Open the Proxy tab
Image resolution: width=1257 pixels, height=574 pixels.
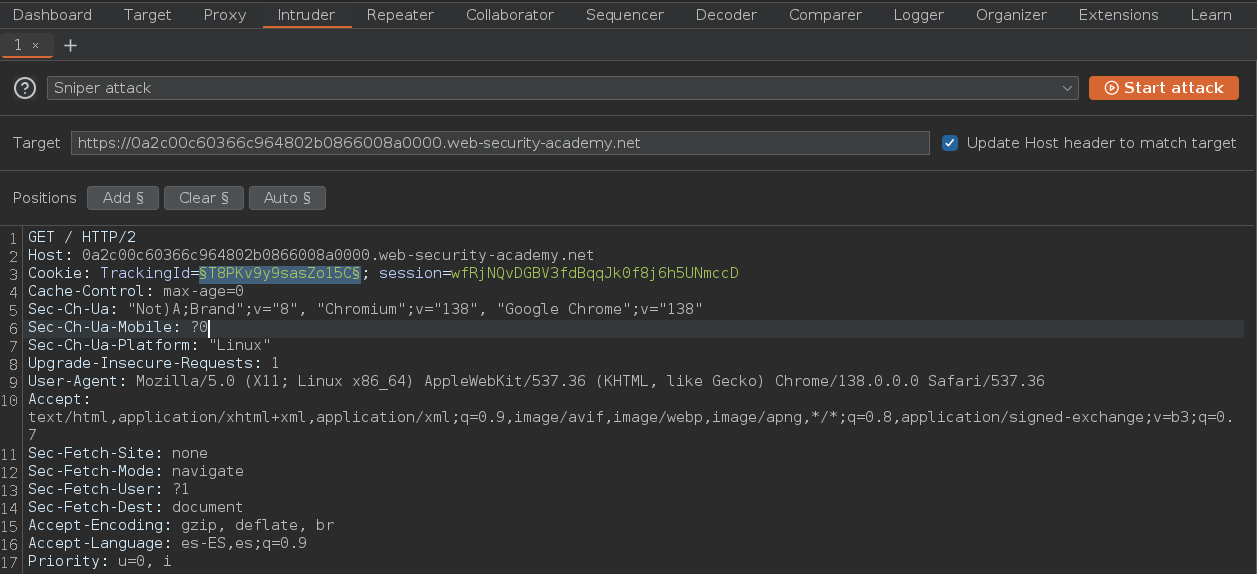[225, 15]
